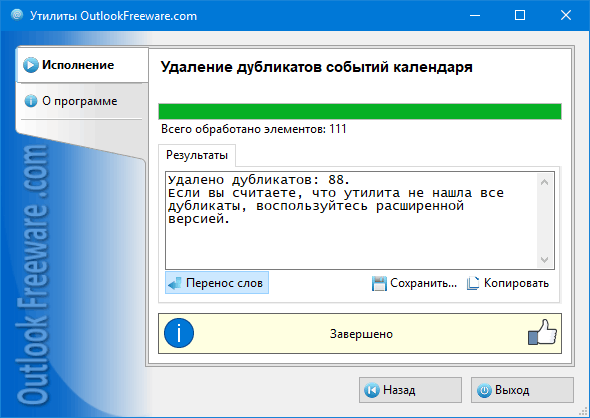Click the line 'Удалено дубликатов: 88.'
Screen dimensions: 590x418
tap(259, 179)
